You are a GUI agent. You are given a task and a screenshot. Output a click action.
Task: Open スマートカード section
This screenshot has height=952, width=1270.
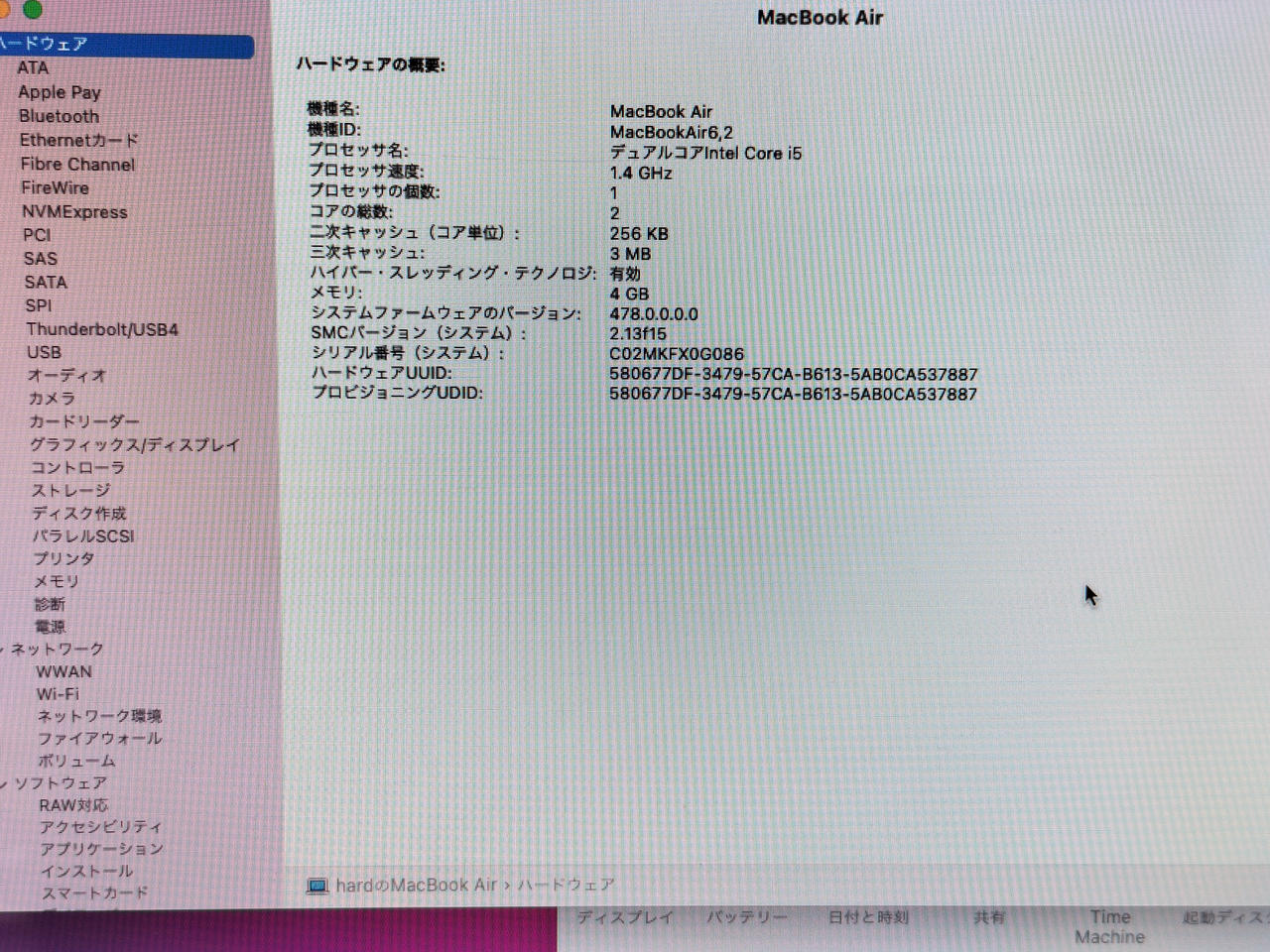(x=94, y=892)
